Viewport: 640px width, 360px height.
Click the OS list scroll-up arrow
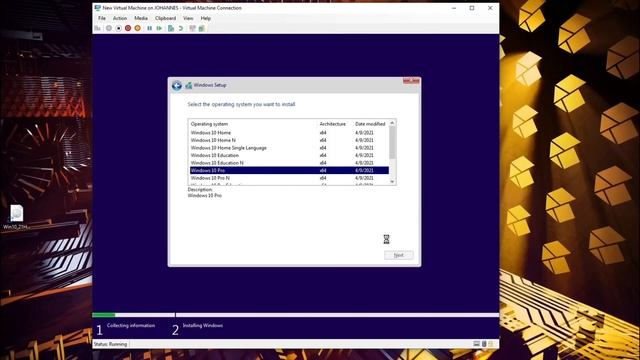(392, 123)
